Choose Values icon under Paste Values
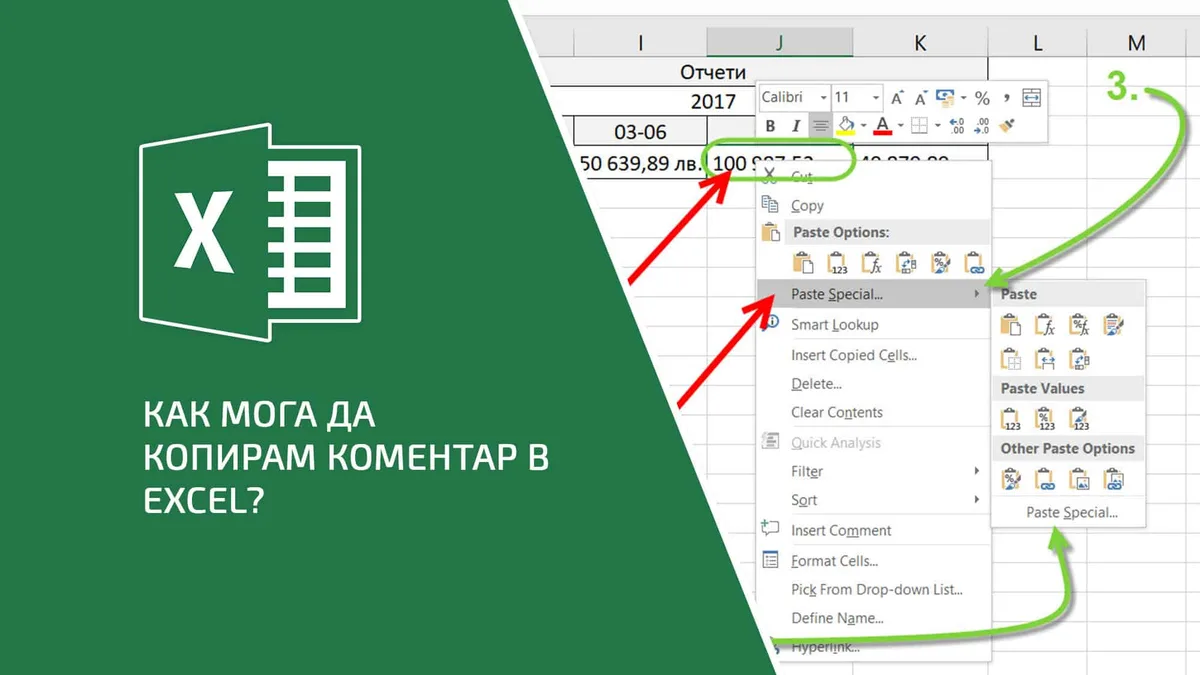The image size is (1200, 675). tap(1011, 419)
